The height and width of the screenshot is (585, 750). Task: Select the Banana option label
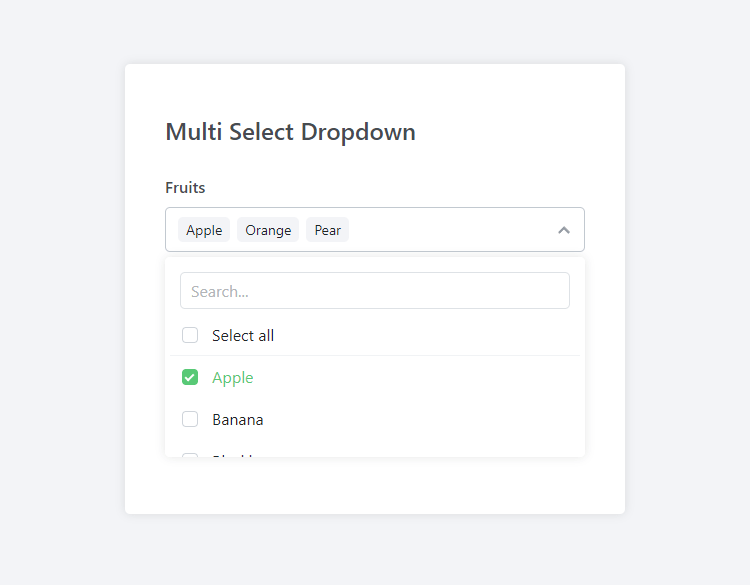(238, 420)
